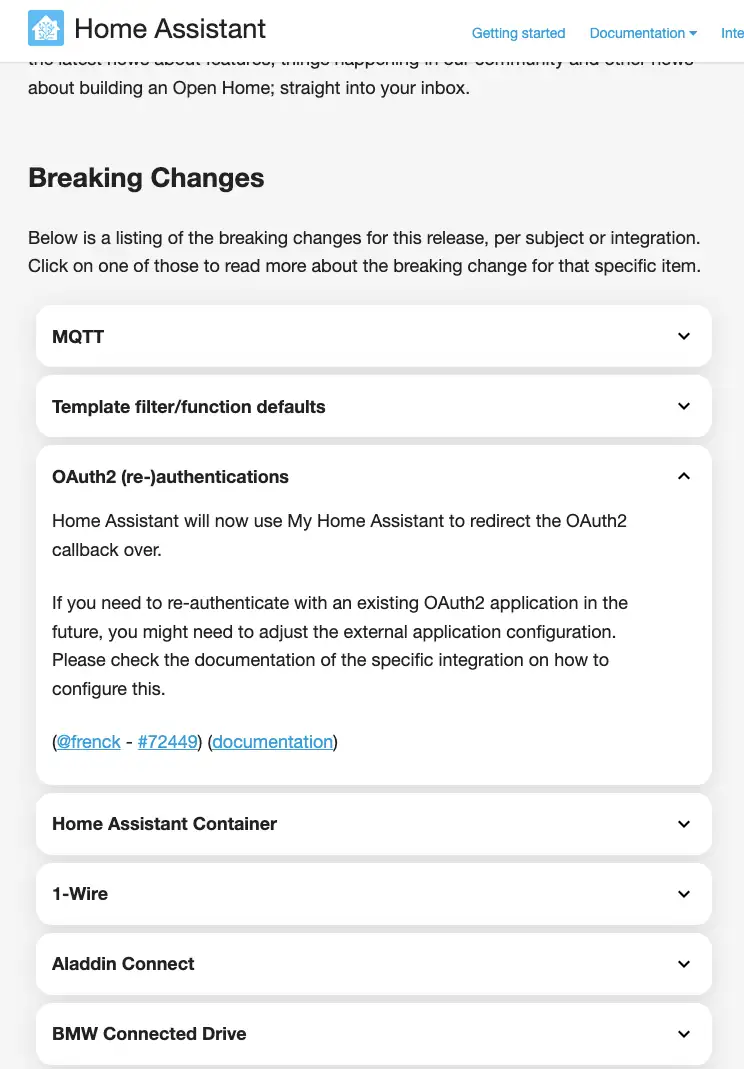The width and height of the screenshot is (744, 1069).
Task: Expand Template filter/function defaults section
Action: pos(189,407)
